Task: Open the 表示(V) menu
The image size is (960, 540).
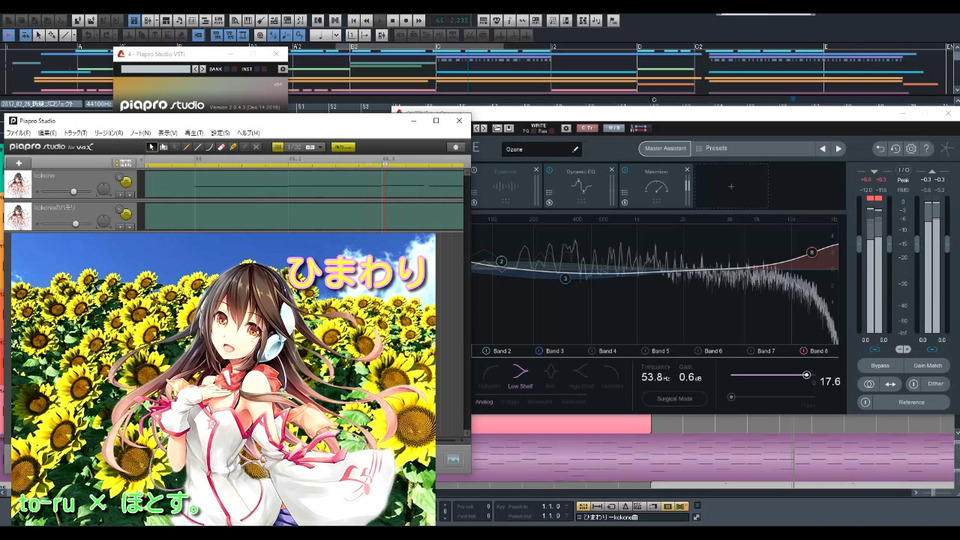Action: [167, 133]
